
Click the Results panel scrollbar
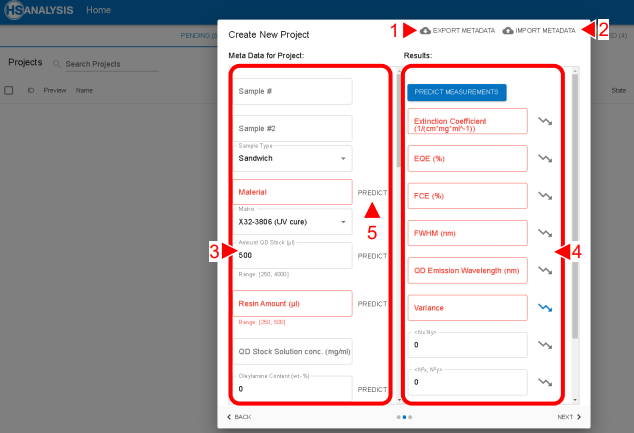click(574, 200)
